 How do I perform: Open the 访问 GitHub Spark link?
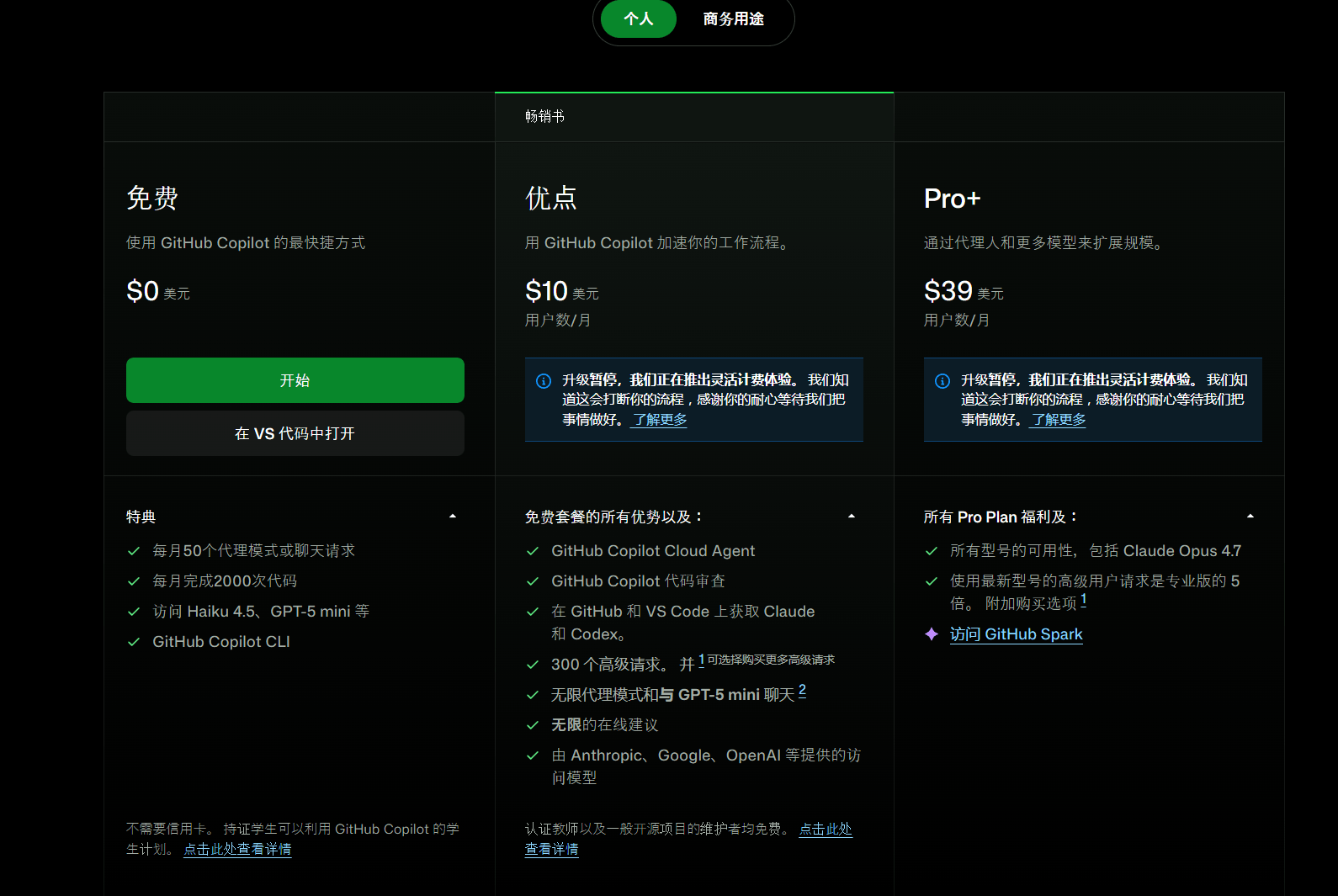pos(1016,634)
